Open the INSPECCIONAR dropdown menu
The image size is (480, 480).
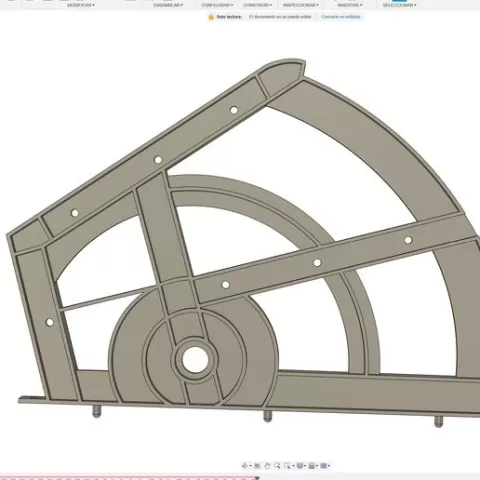click(301, 5)
